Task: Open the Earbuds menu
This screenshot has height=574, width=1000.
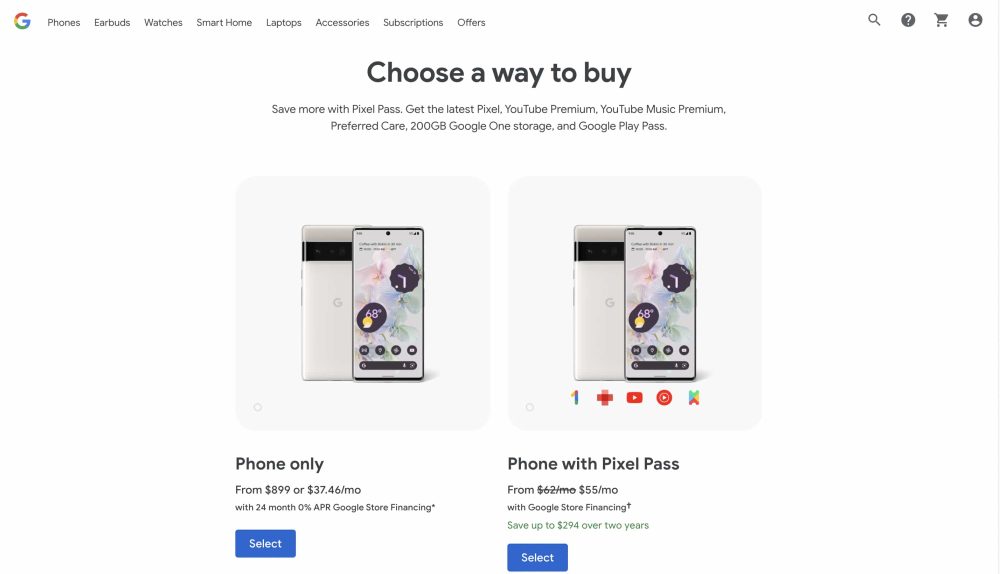Action: coord(112,22)
